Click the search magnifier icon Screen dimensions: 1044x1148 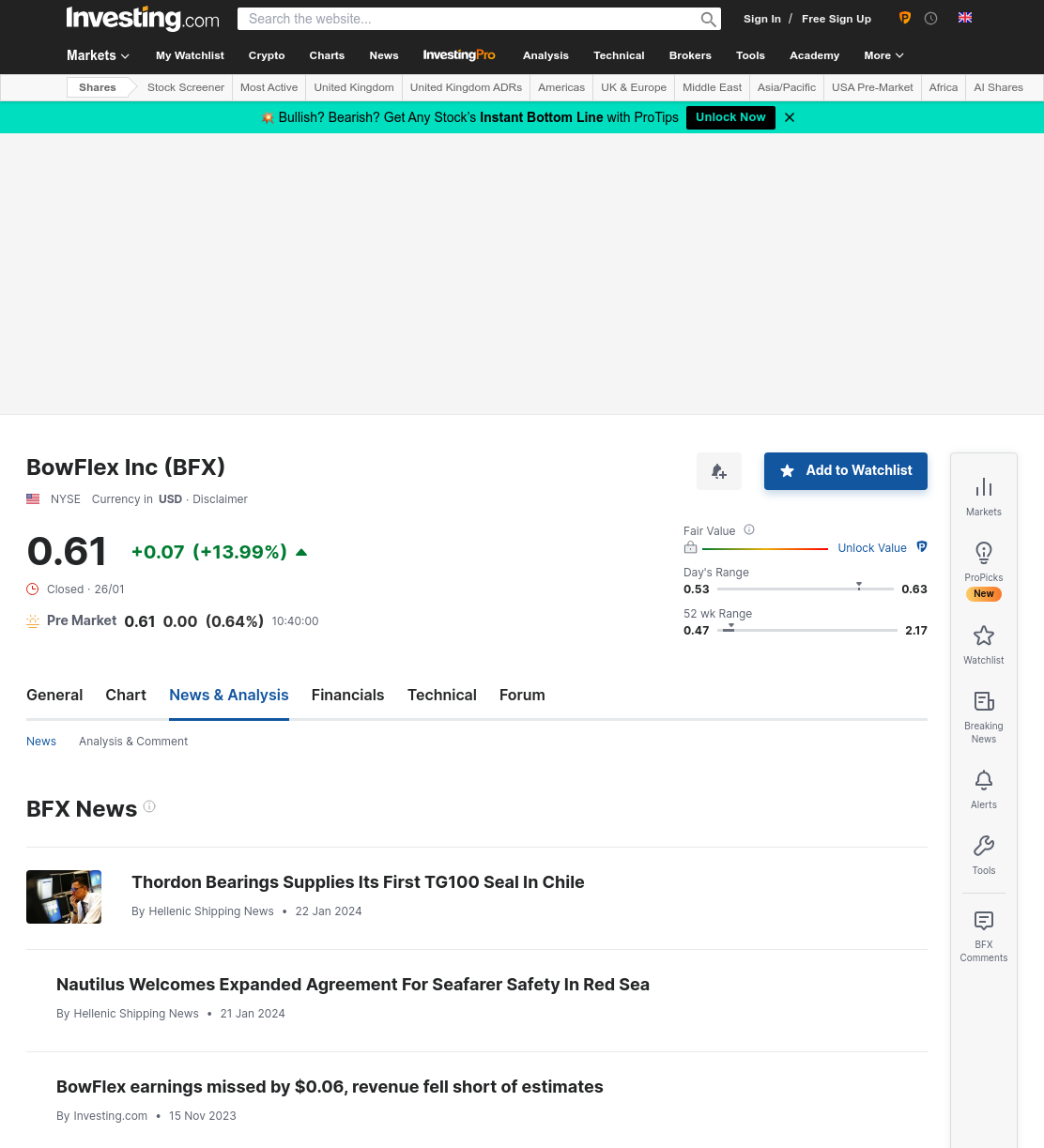coord(708,19)
